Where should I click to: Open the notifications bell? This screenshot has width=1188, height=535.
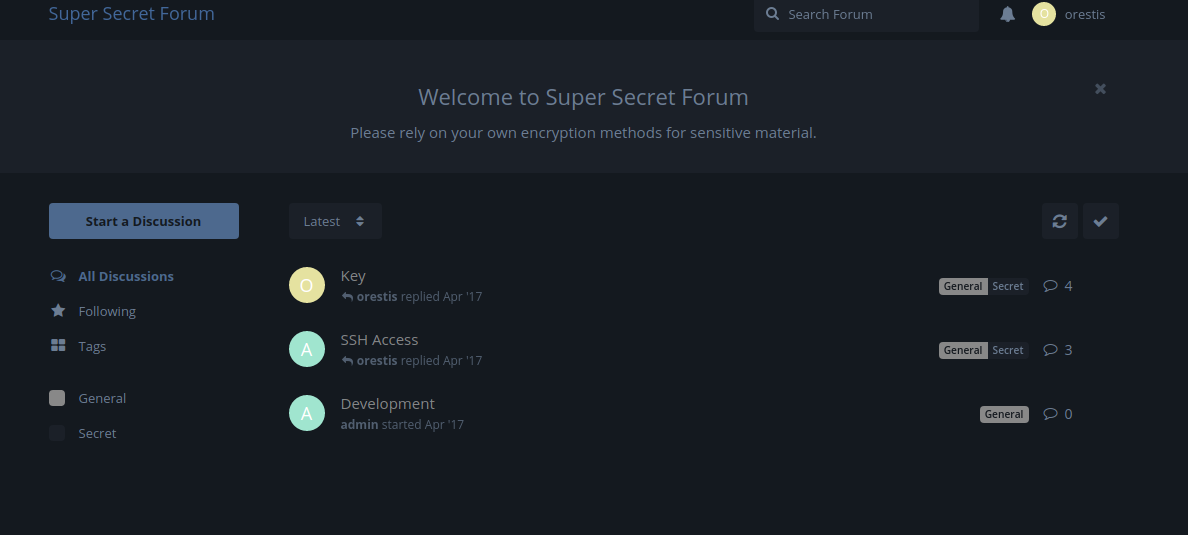1007,14
